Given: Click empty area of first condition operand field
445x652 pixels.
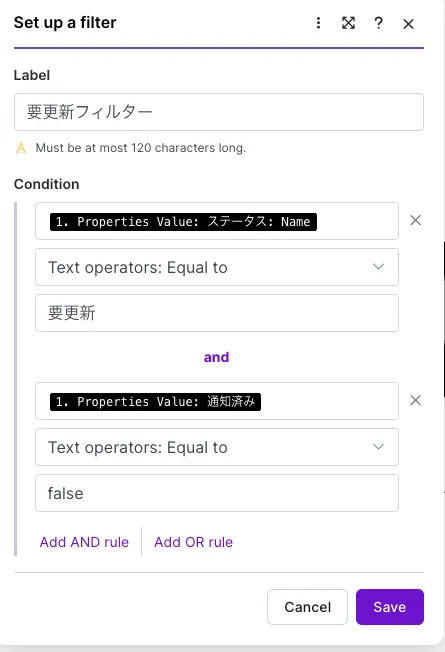Looking at the screenshot, I should [358, 221].
